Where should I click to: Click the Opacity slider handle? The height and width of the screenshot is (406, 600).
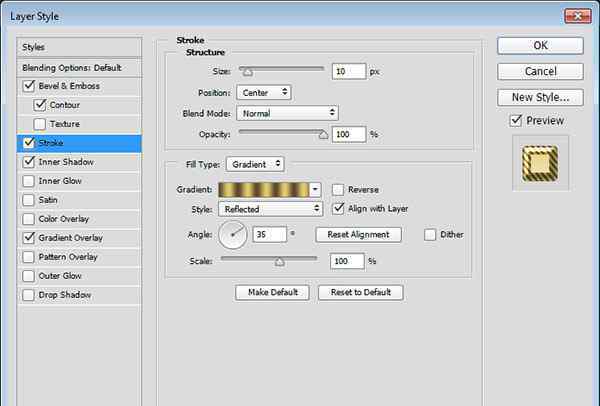[323, 135]
